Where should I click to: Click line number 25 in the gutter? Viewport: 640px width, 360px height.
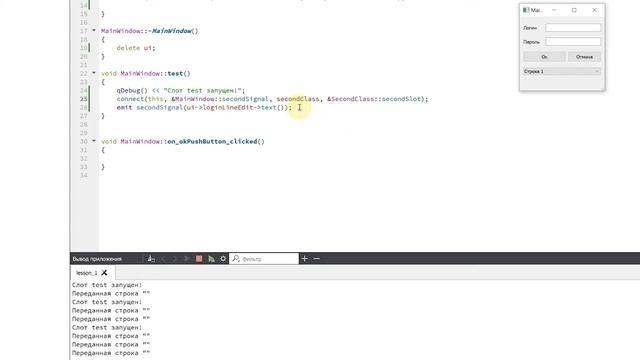pos(84,99)
